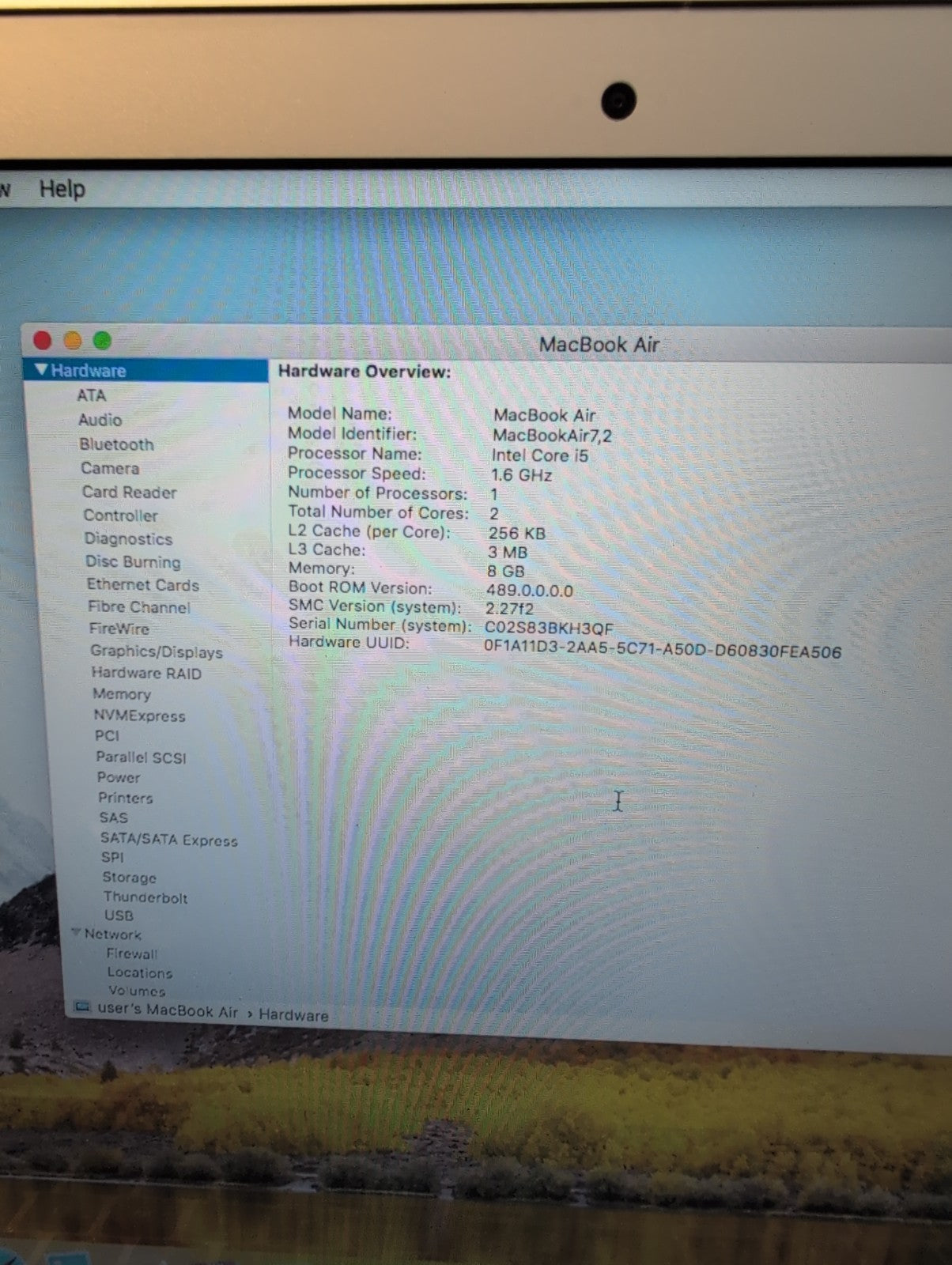Select Memory in the sidebar list
This screenshot has width=952, height=1265.
pyautogui.click(x=121, y=694)
